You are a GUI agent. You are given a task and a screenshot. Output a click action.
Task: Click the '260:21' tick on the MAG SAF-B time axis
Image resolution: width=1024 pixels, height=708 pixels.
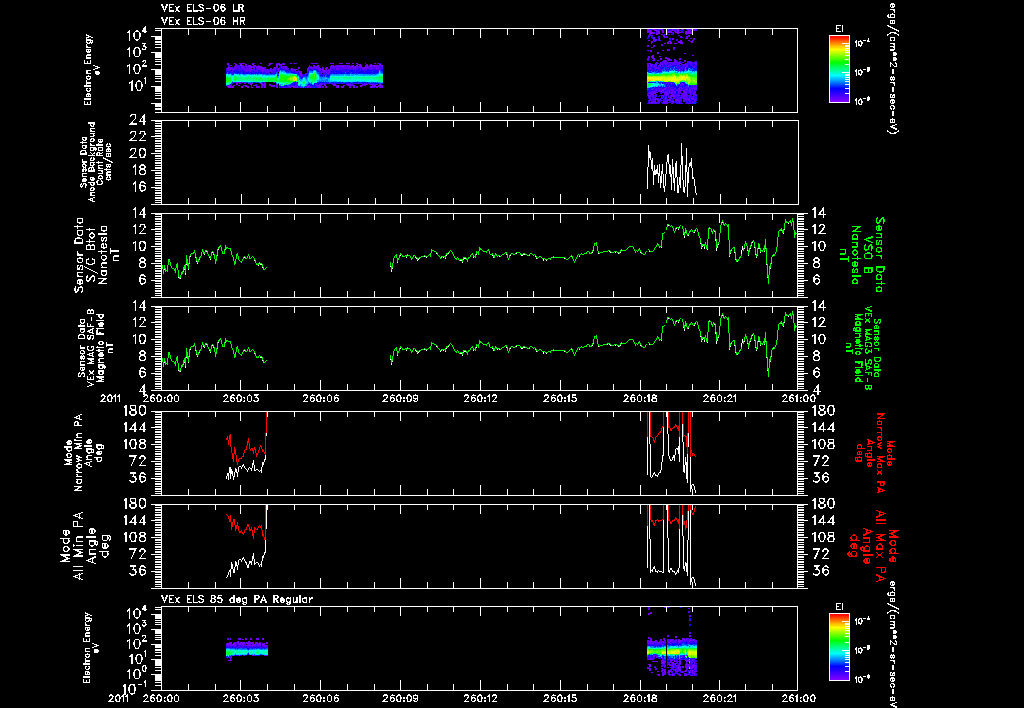(x=720, y=398)
